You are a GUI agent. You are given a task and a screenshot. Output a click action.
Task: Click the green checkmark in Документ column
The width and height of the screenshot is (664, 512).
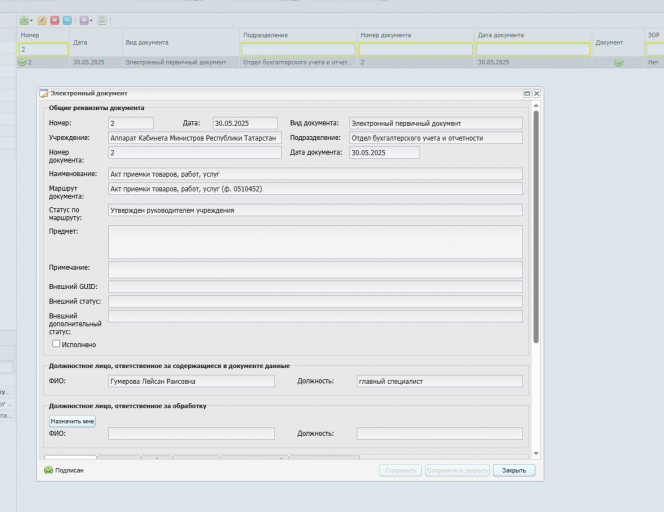coord(619,63)
